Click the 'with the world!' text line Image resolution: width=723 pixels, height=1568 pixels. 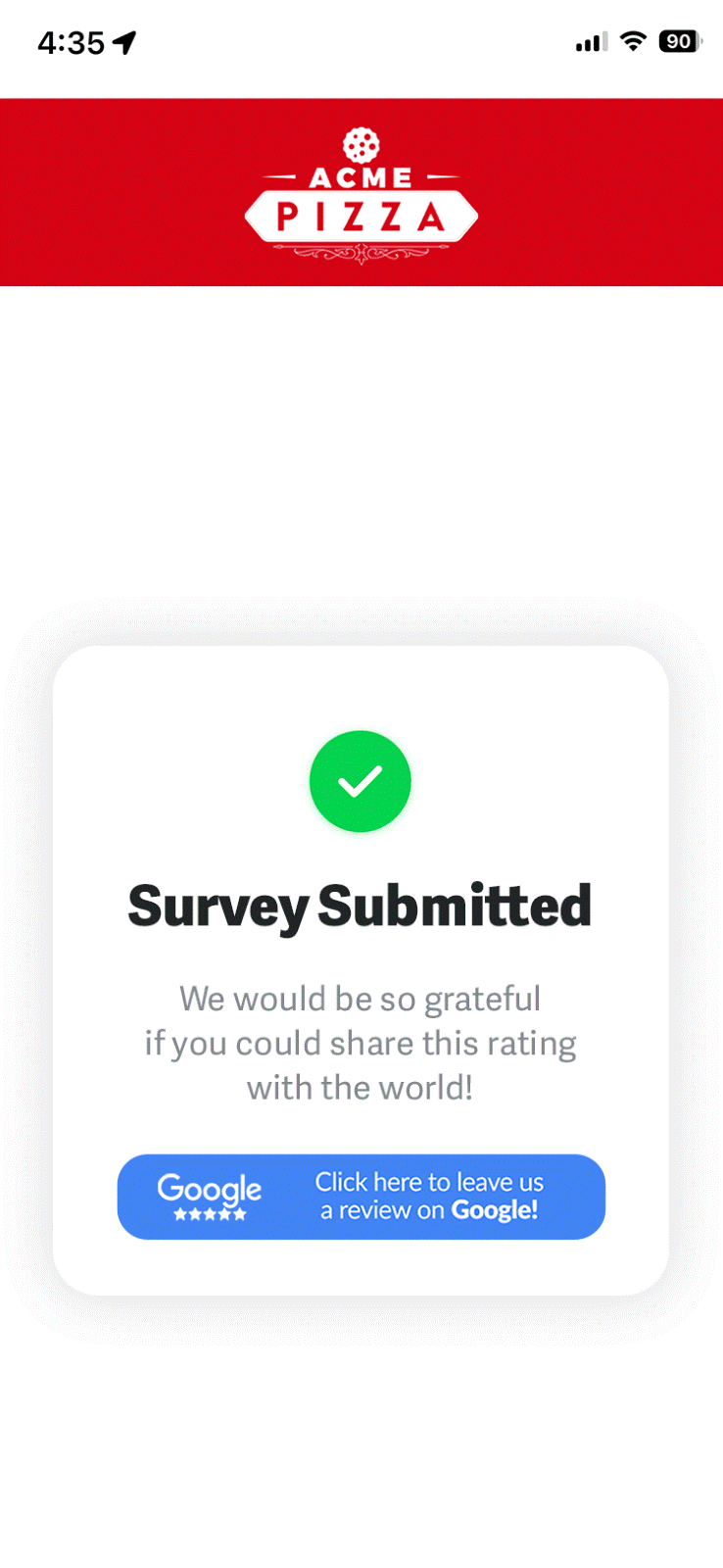(361, 1088)
